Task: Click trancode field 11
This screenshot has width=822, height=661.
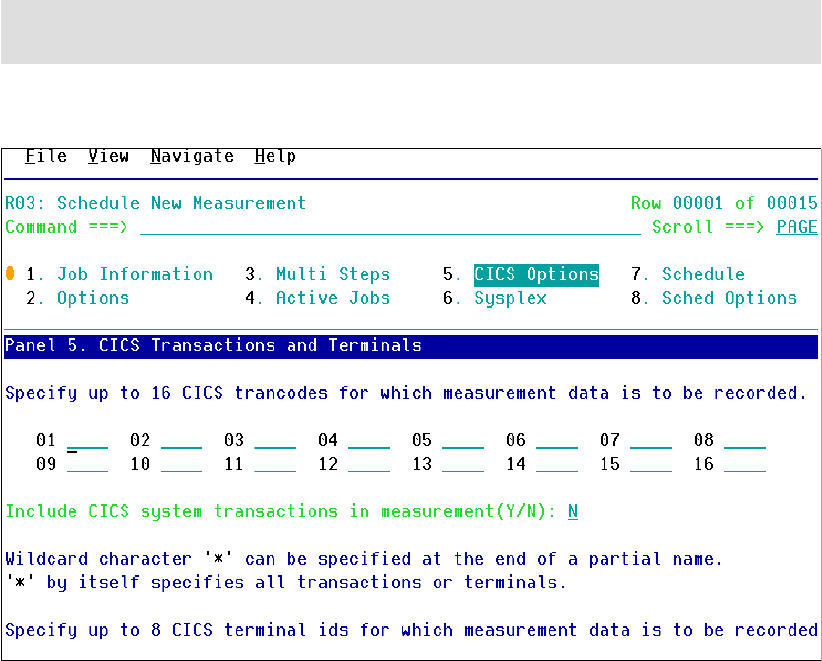Action: tap(275, 464)
